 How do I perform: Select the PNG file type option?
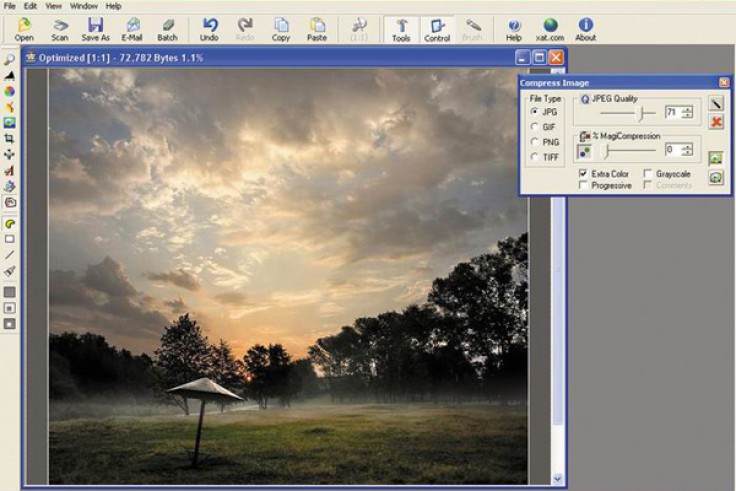[x=534, y=142]
